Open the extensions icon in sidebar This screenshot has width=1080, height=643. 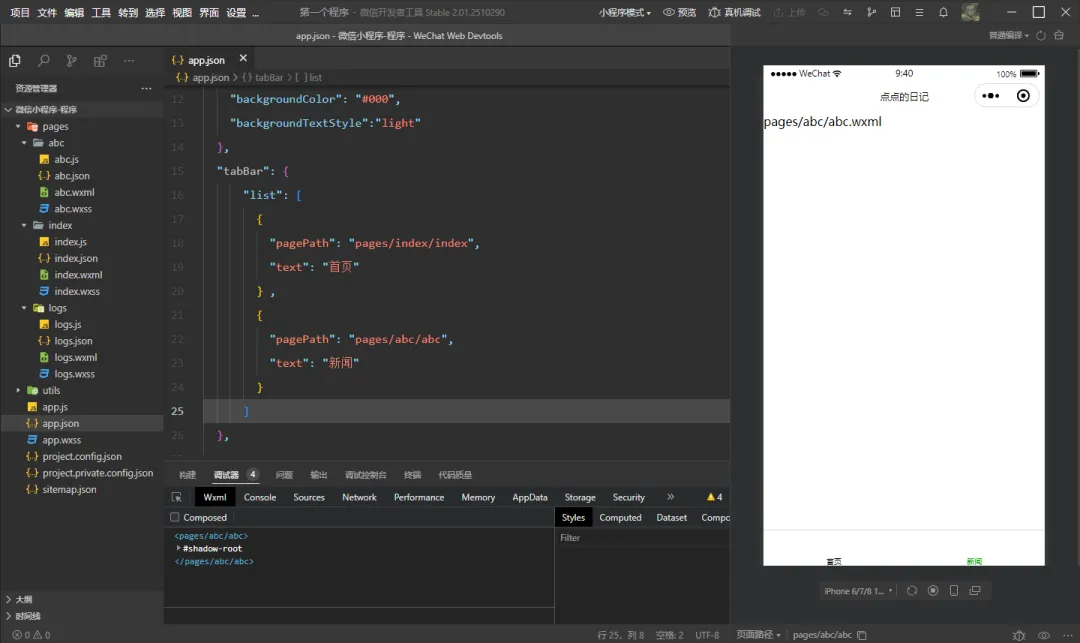pyautogui.click(x=100, y=61)
